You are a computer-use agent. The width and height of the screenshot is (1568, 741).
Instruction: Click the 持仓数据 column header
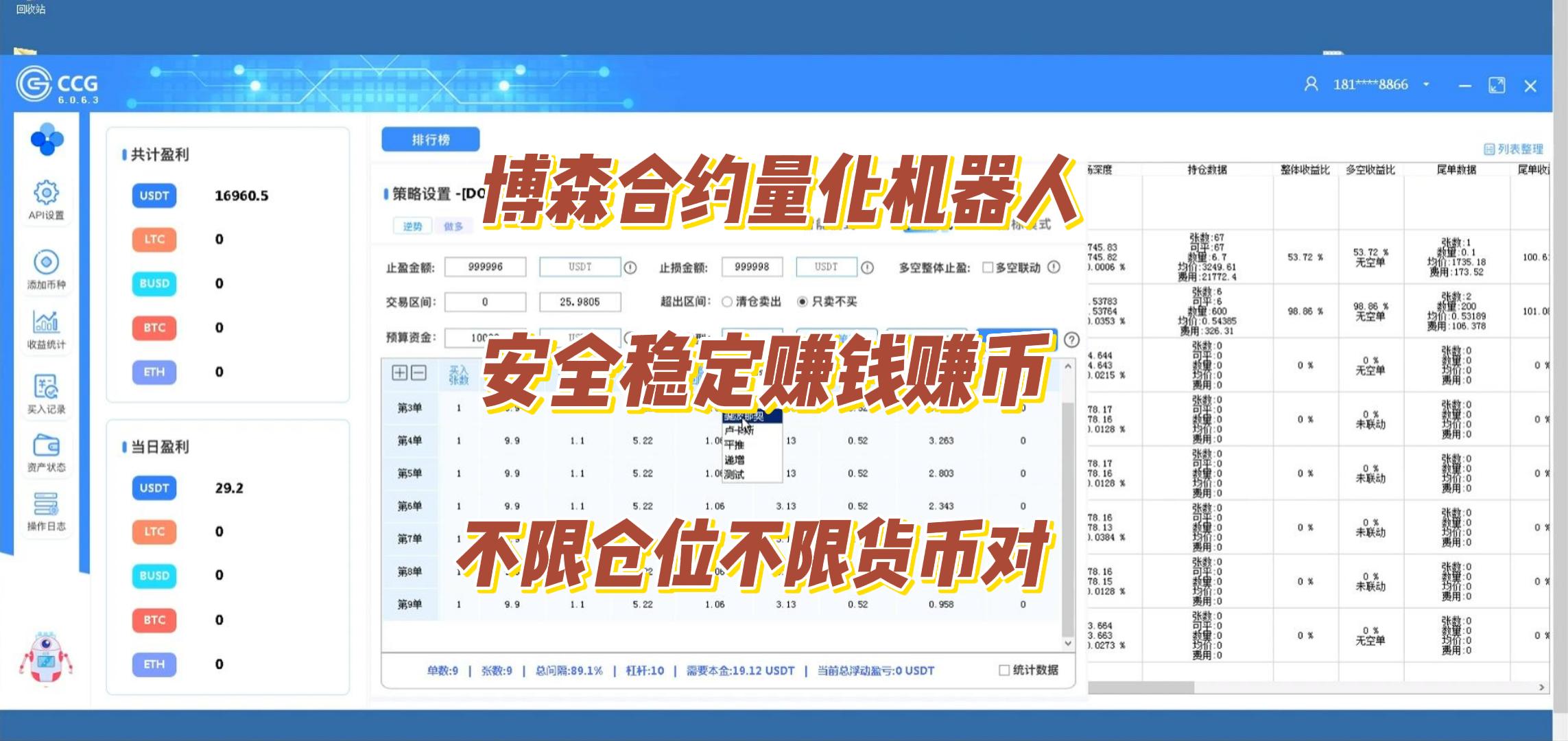[1207, 169]
